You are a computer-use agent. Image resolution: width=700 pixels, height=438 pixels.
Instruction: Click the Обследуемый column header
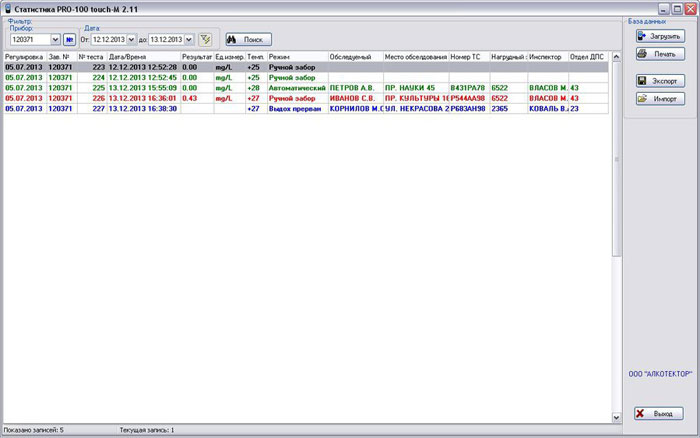(x=355, y=57)
